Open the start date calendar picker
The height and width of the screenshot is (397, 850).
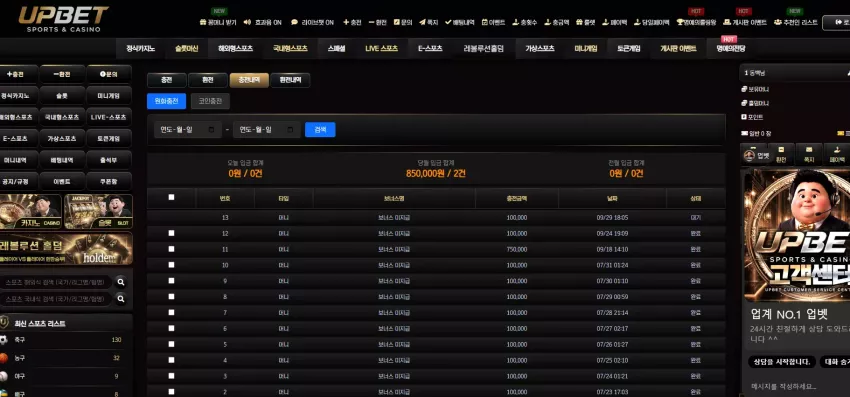tap(211, 130)
